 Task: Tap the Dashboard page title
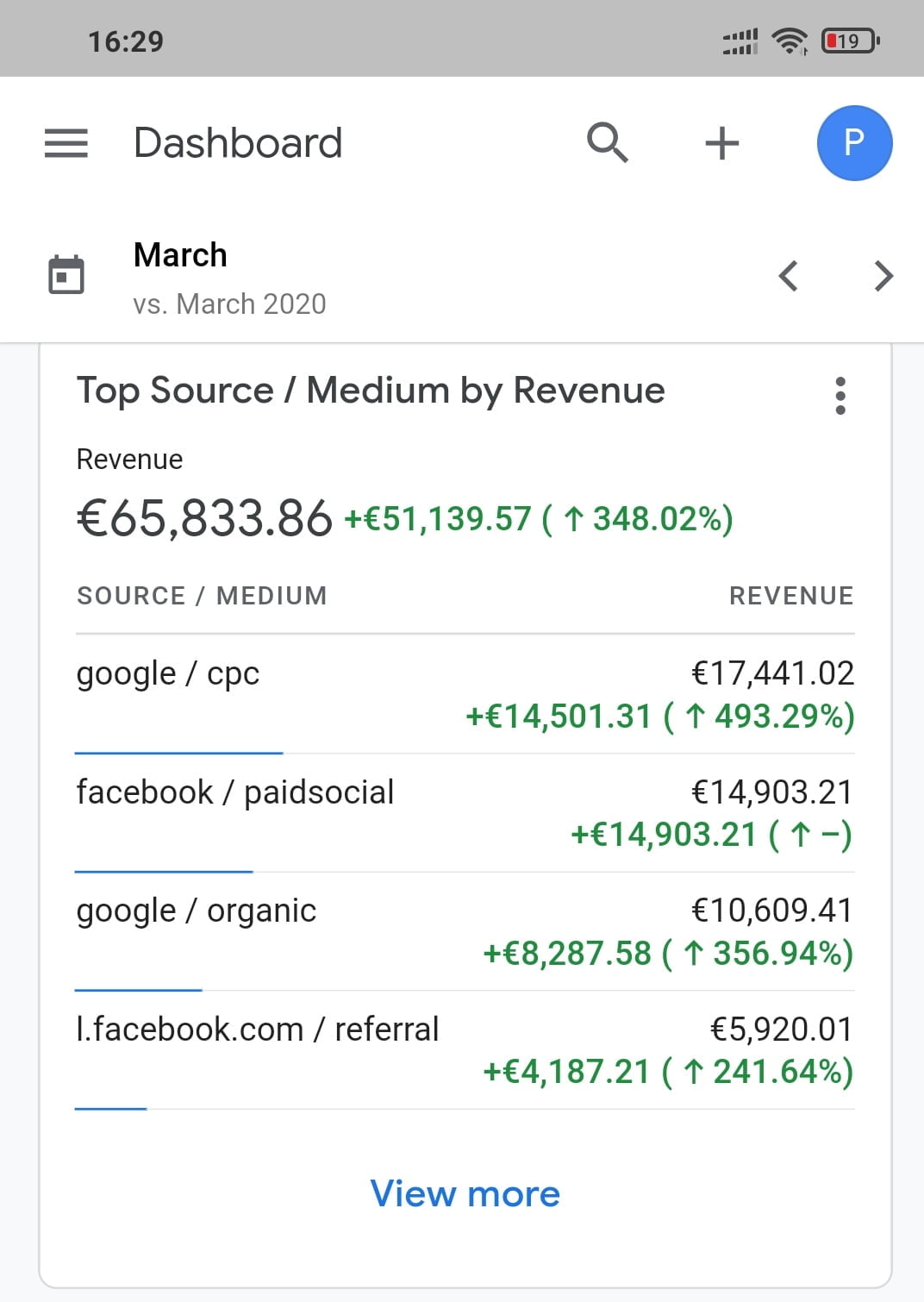[x=238, y=143]
